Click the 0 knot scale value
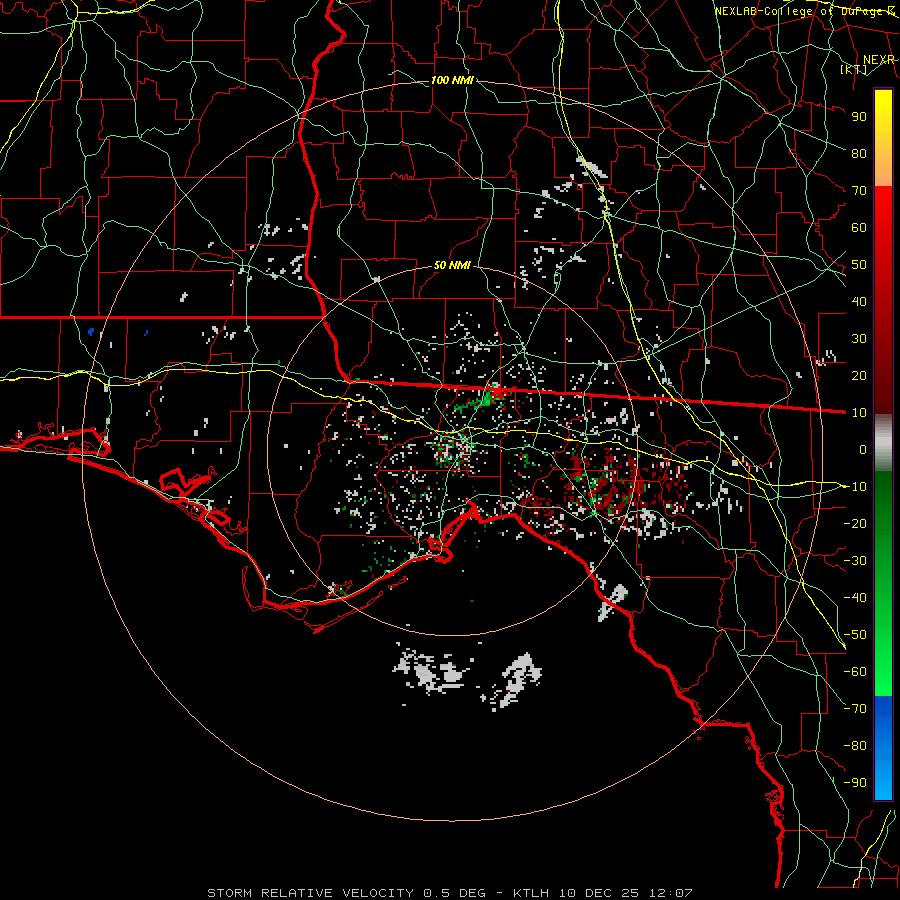The height and width of the screenshot is (900, 900). coord(863,449)
